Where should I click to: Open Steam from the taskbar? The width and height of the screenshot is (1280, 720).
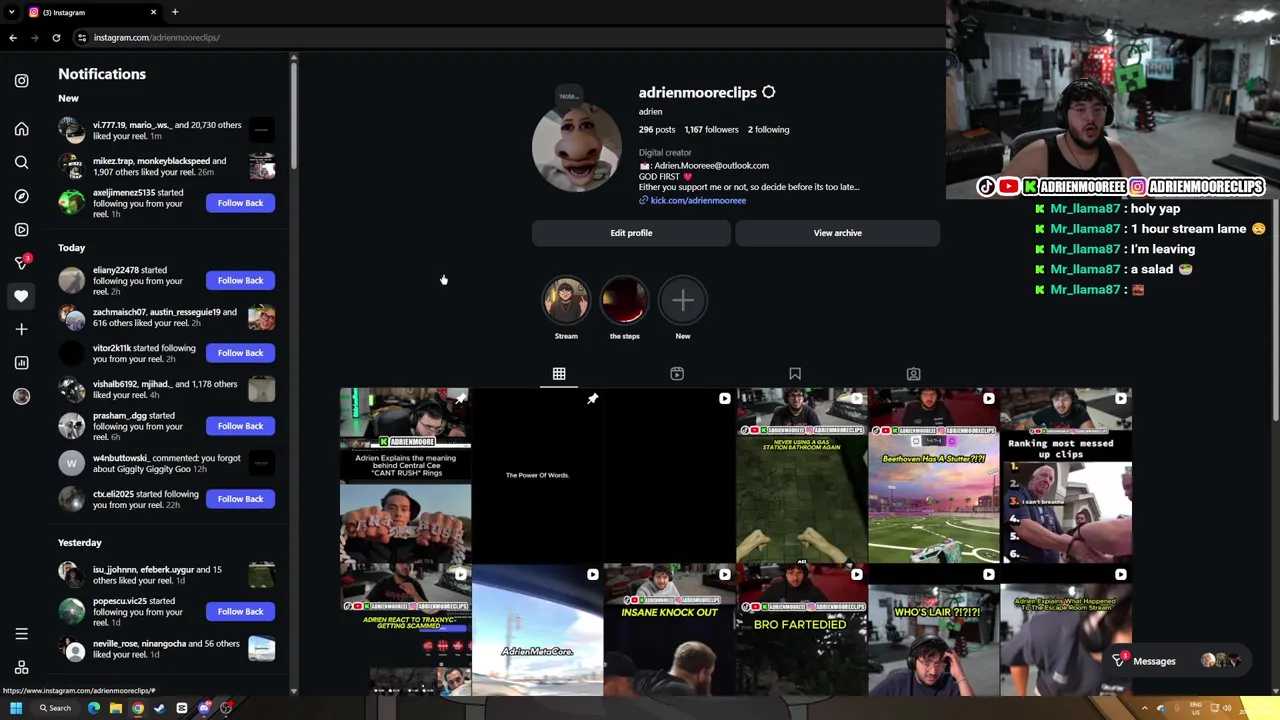coord(160,708)
